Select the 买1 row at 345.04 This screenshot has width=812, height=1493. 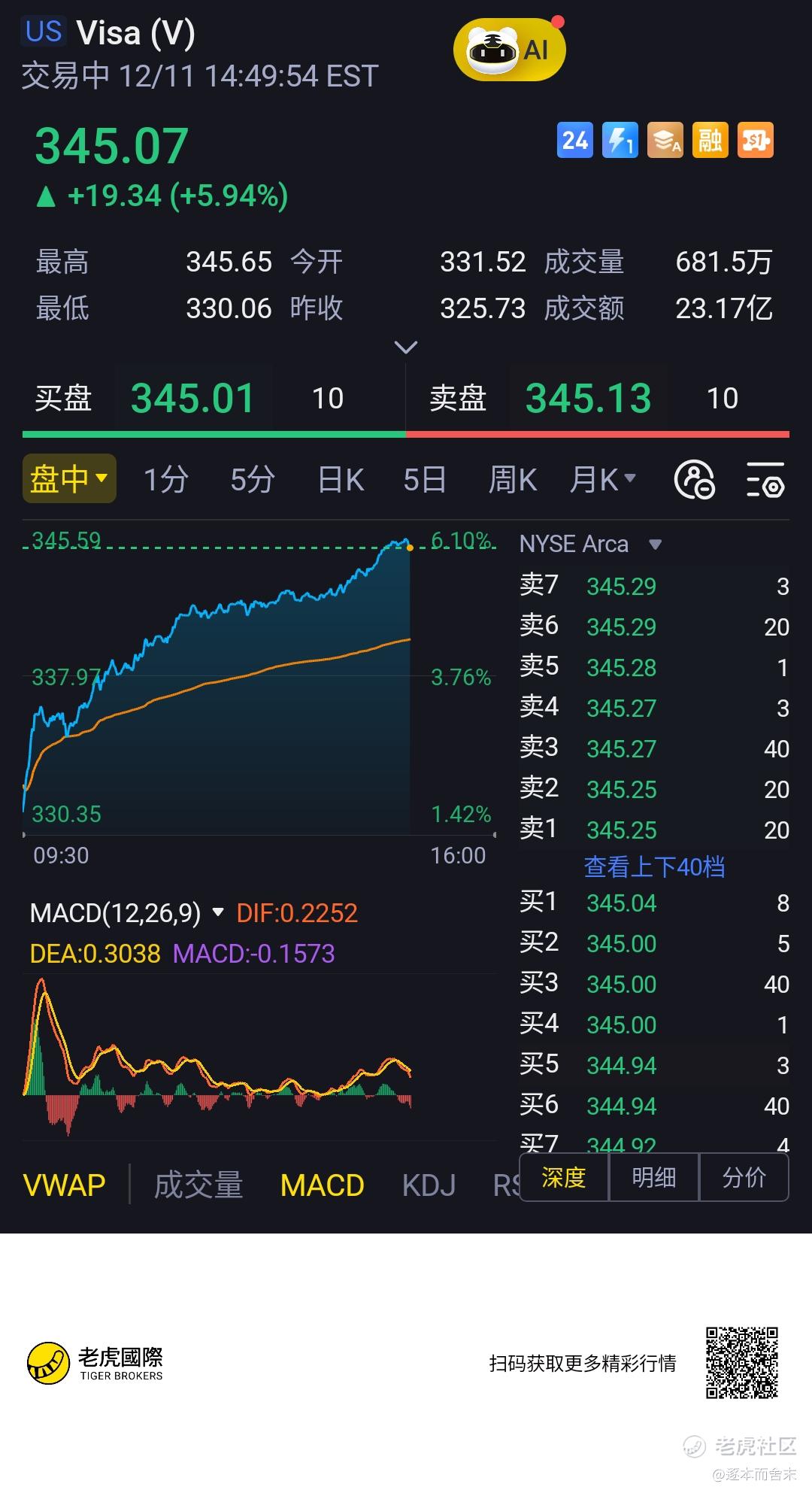[x=654, y=903]
